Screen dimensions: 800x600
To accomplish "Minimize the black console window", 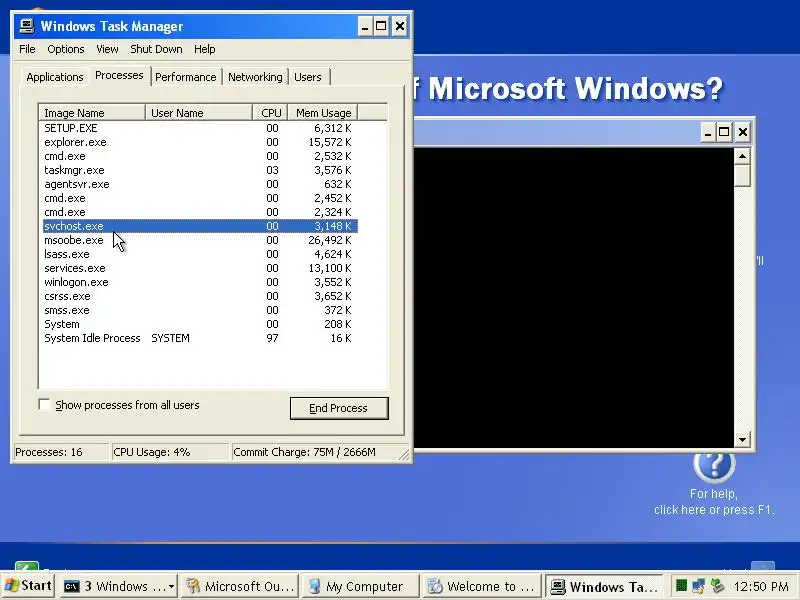I will pos(708,133).
